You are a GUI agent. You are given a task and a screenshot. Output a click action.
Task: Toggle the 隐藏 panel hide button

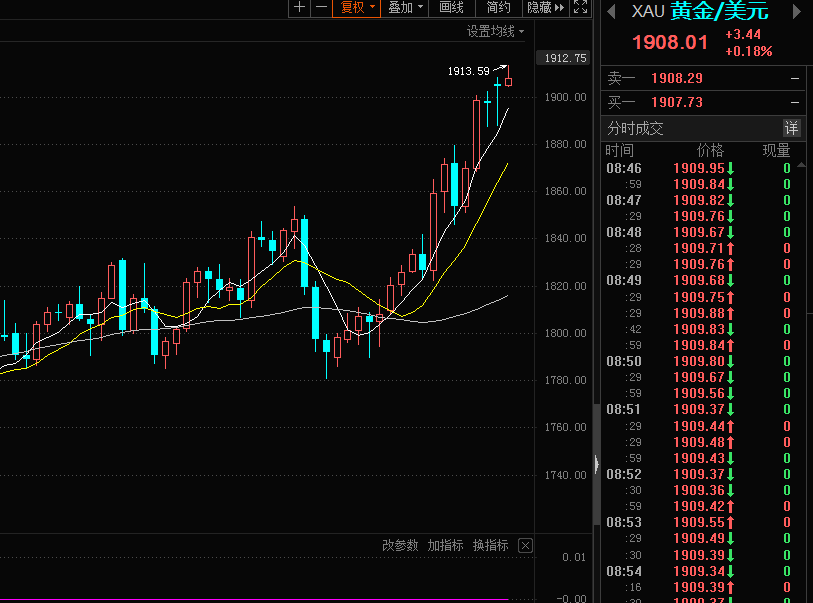pos(545,7)
